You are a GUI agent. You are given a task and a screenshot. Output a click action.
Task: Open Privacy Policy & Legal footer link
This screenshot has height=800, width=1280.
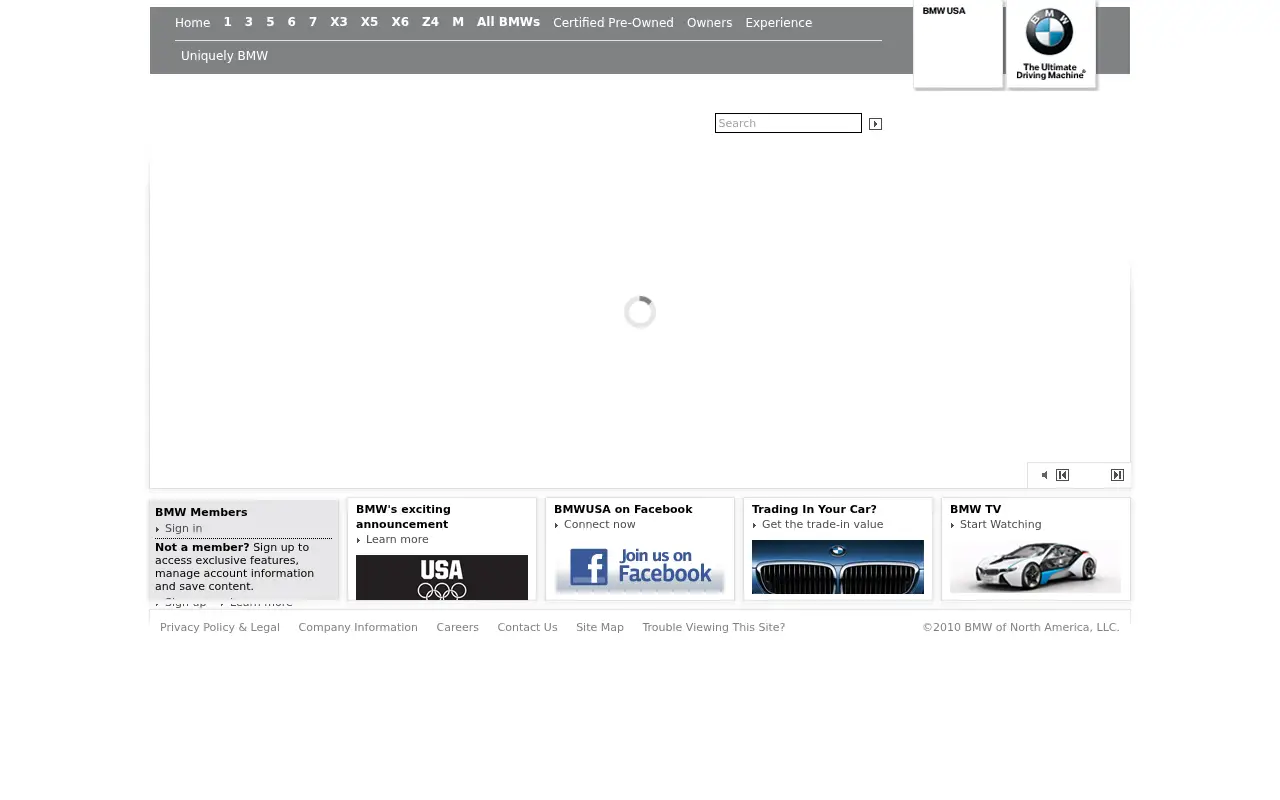click(x=220, y=628)
